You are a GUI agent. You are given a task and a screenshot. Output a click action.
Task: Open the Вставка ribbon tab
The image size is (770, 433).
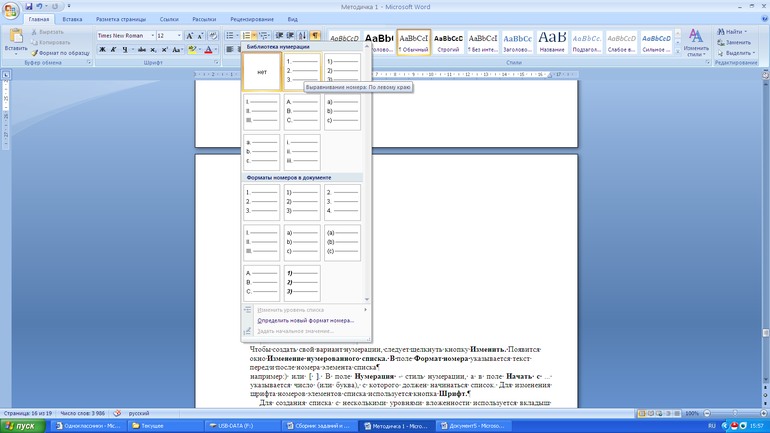point(72,19)
